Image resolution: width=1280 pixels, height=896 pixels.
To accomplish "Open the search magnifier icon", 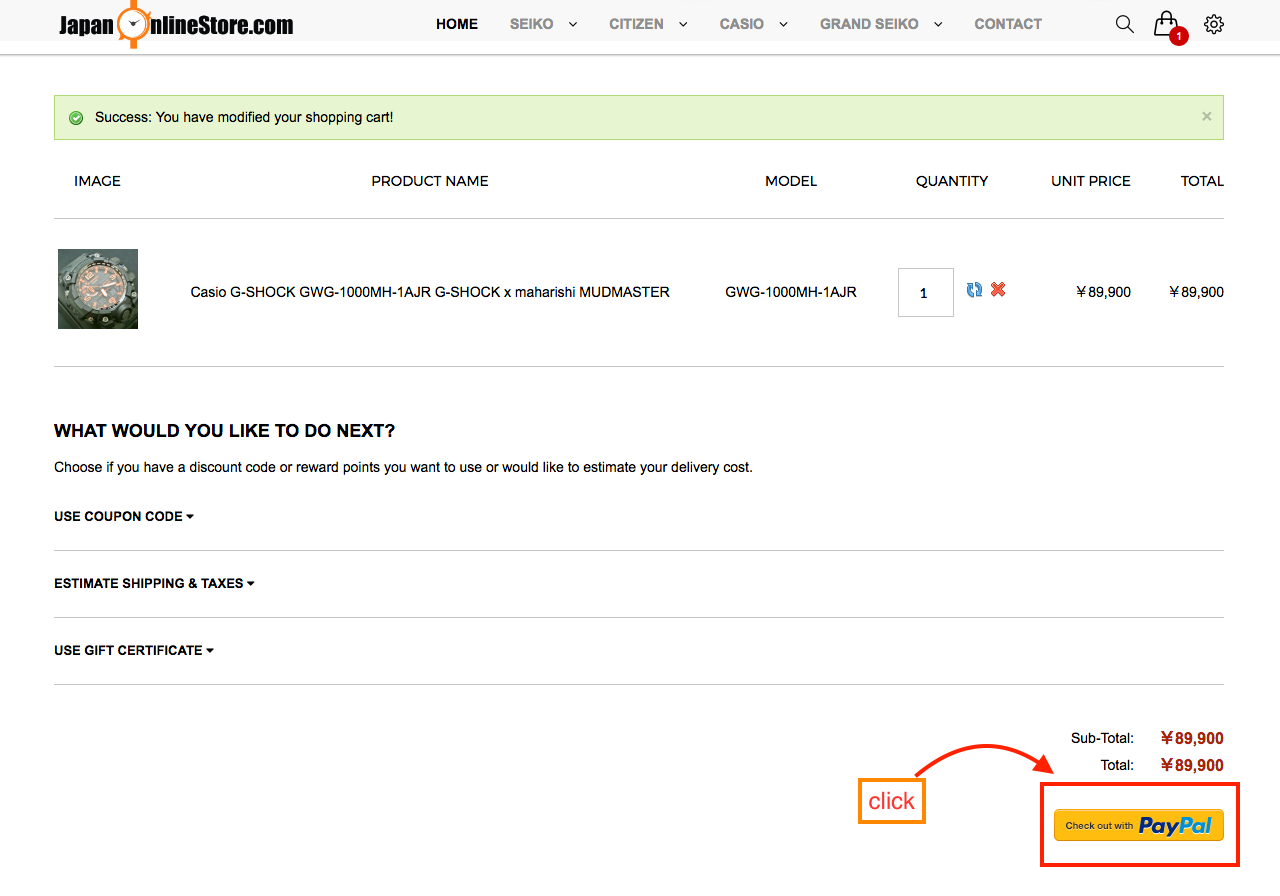I will point(1125,24).
